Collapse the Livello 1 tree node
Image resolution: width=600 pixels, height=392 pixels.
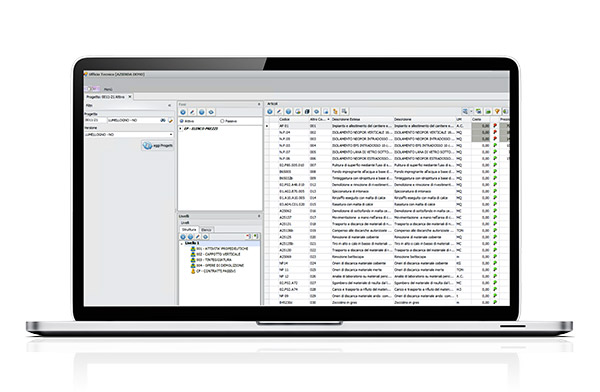tap(181, 243)
